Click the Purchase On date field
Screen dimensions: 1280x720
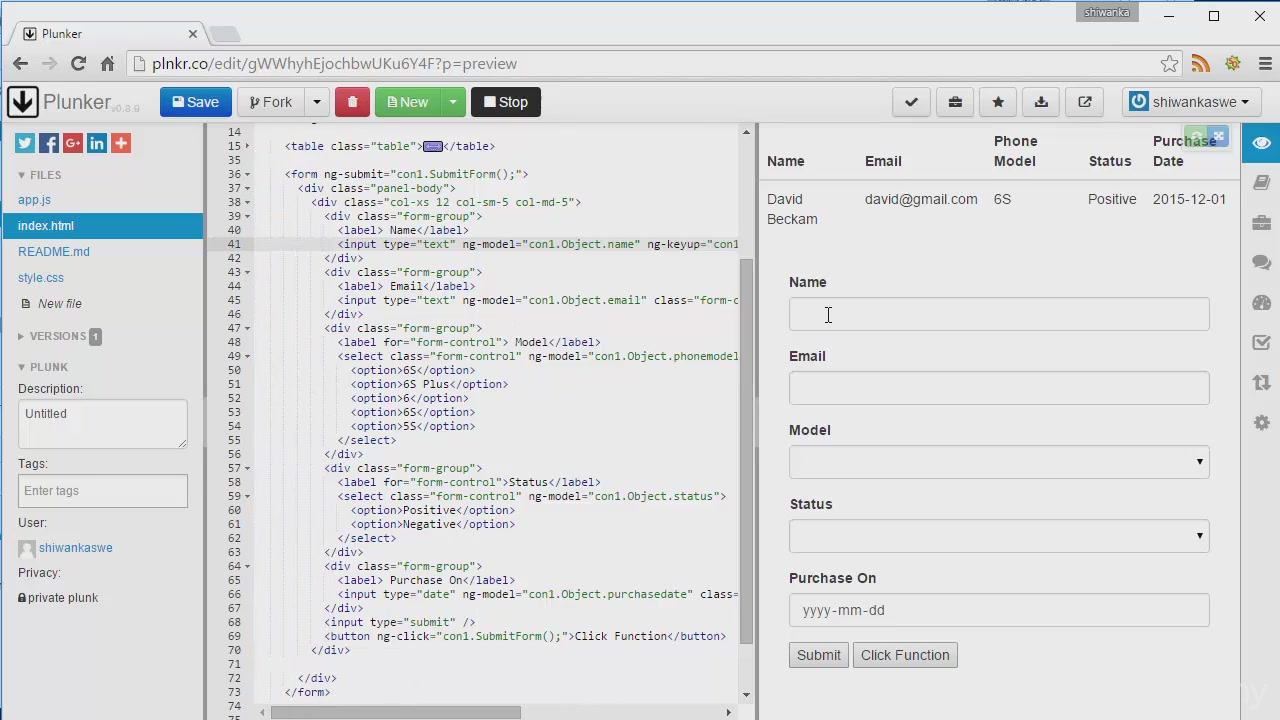tap(999, 610)
